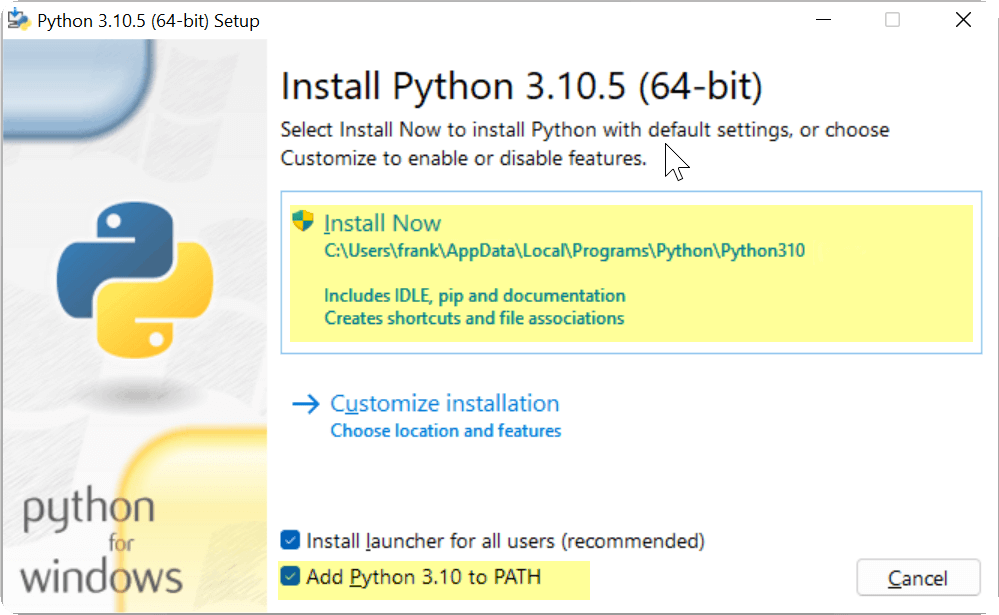Click 'Install launcher for all users (recommended)' label
The width and height of the screenshot is (999, 615).
pos(505,541)
